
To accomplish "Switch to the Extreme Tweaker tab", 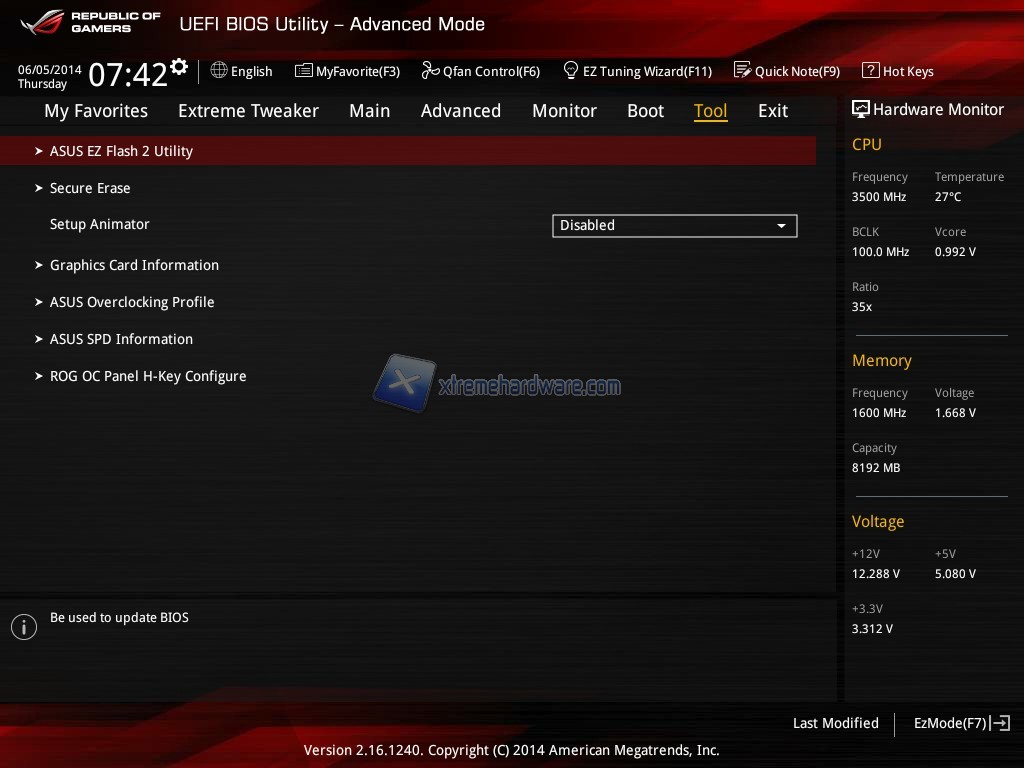I will pos(248,111).
